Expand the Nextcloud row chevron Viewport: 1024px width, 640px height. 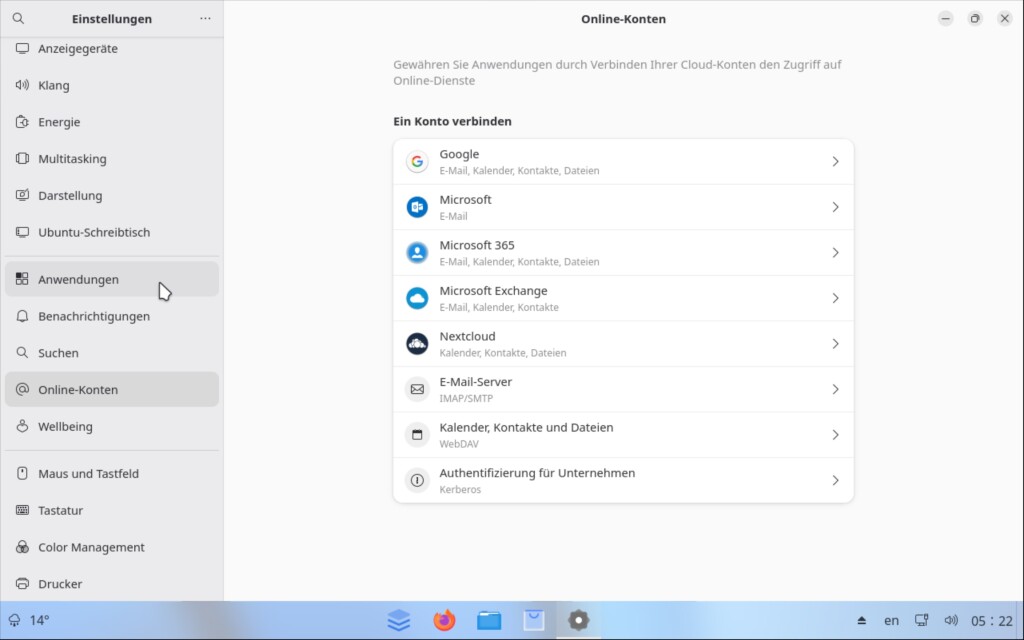(x=835, y=344)
